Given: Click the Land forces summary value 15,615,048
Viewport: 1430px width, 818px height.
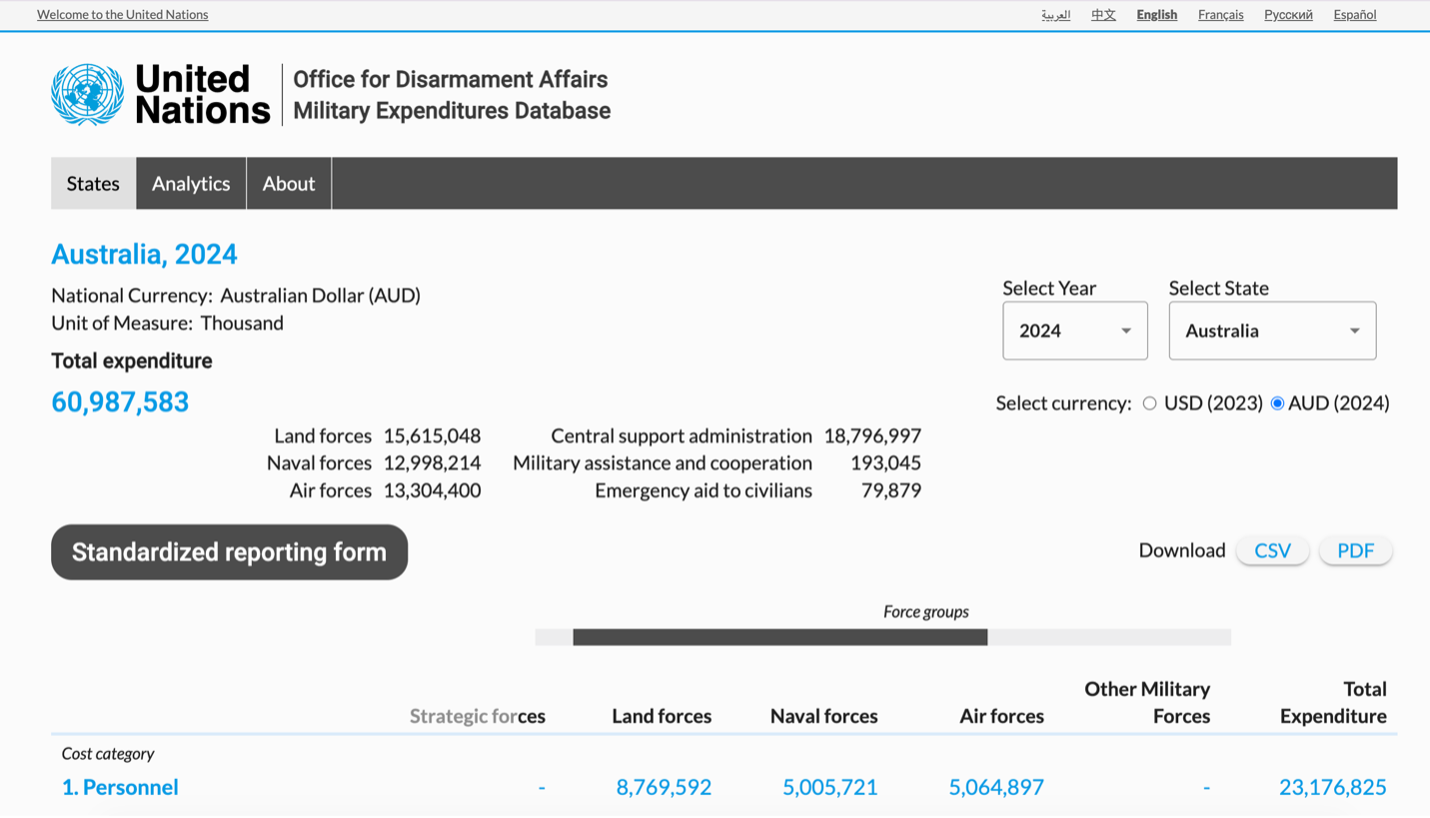Looking at the screenshot, I should pyautogui.click(x=432, y=436).
